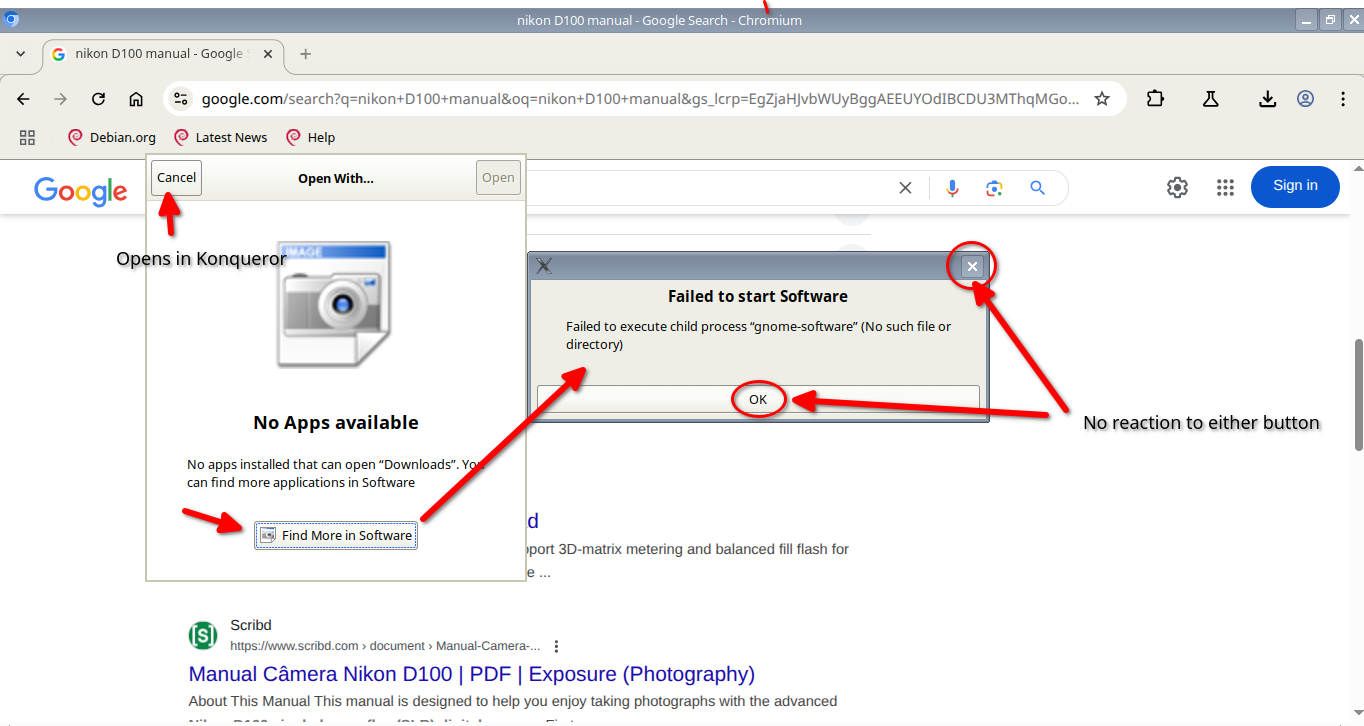Start voice search with microphone icon
The image size is (1364, 726).
pos(952,187)
